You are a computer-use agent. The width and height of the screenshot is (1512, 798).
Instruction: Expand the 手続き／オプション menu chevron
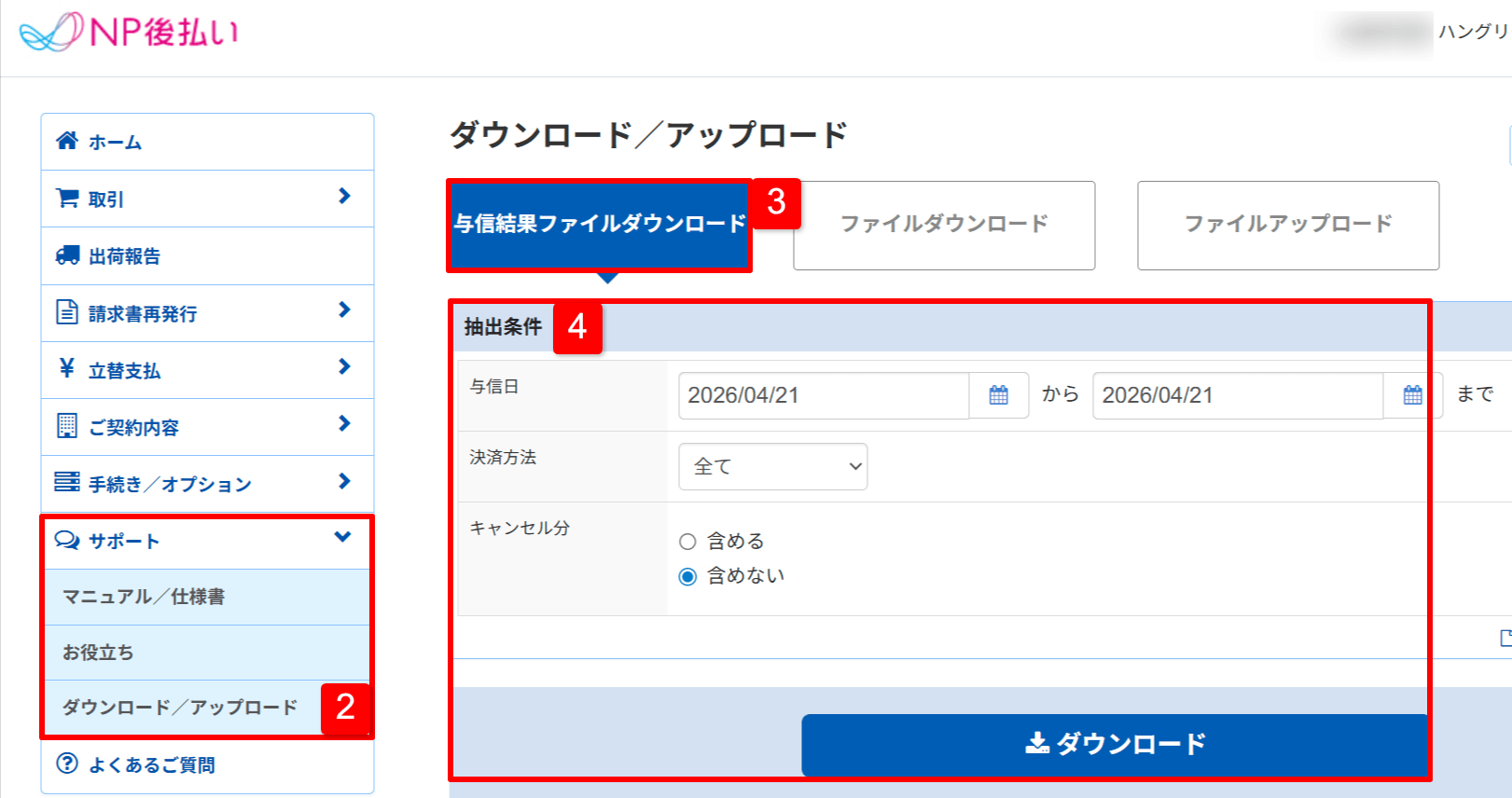click(344, 481)
